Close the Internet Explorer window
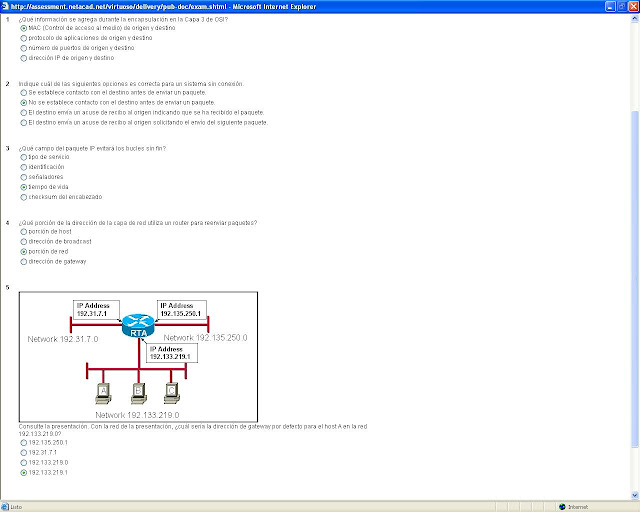The width and height of the screenshot is (640, 512). 633,7
